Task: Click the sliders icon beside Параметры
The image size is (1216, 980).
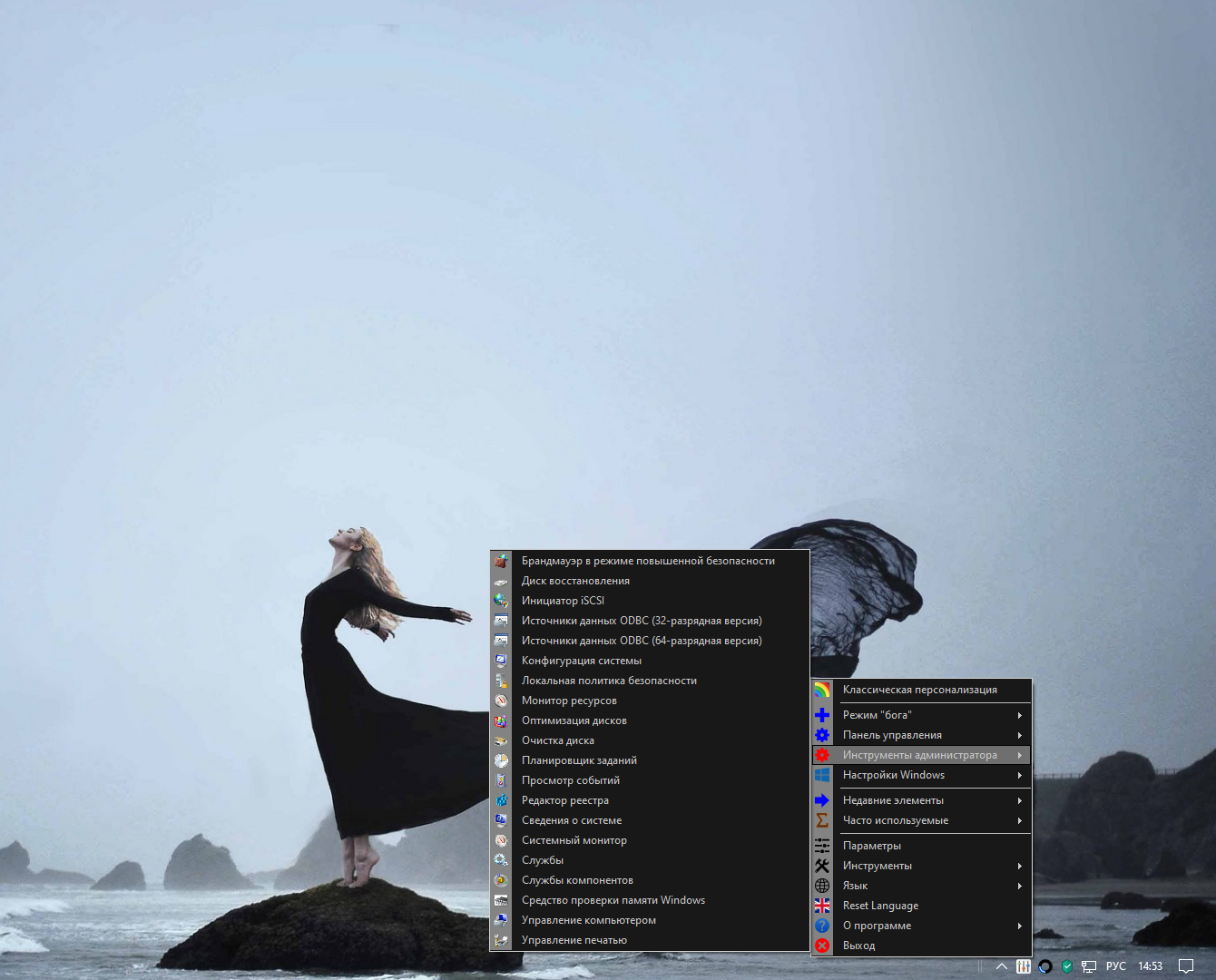Action: coord(822,846)
